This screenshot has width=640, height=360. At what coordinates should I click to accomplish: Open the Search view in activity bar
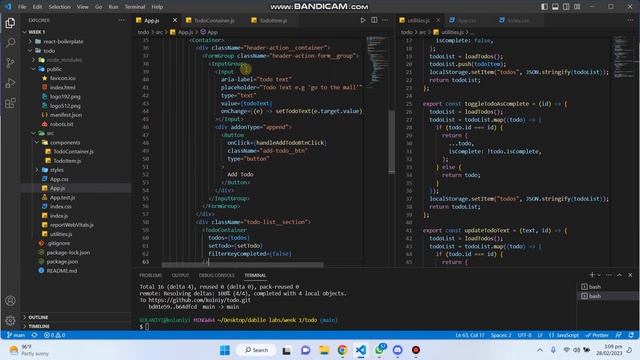(10, 42)
